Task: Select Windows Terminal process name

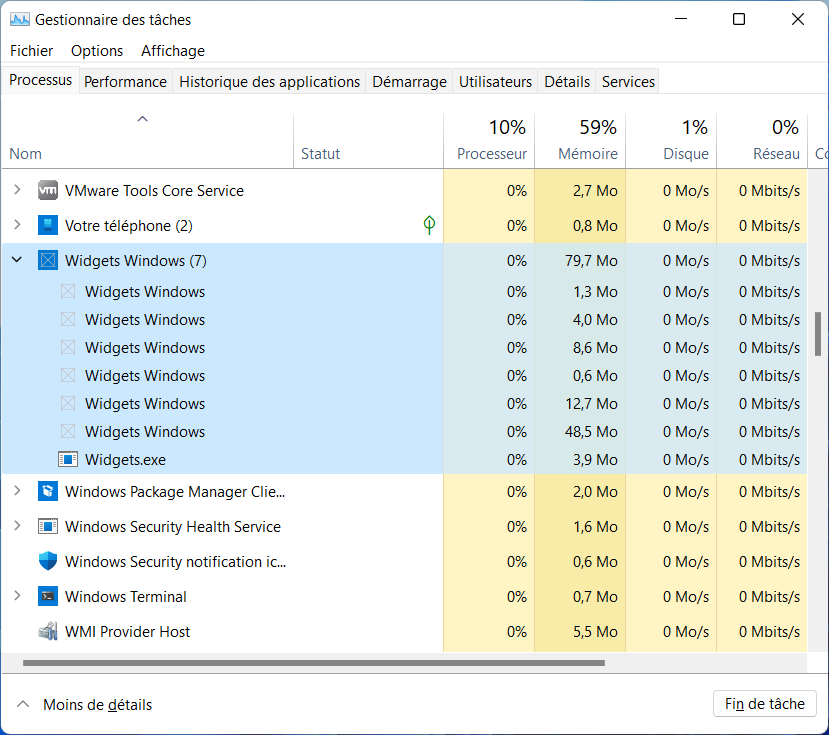Action: (x=125, y=597)
